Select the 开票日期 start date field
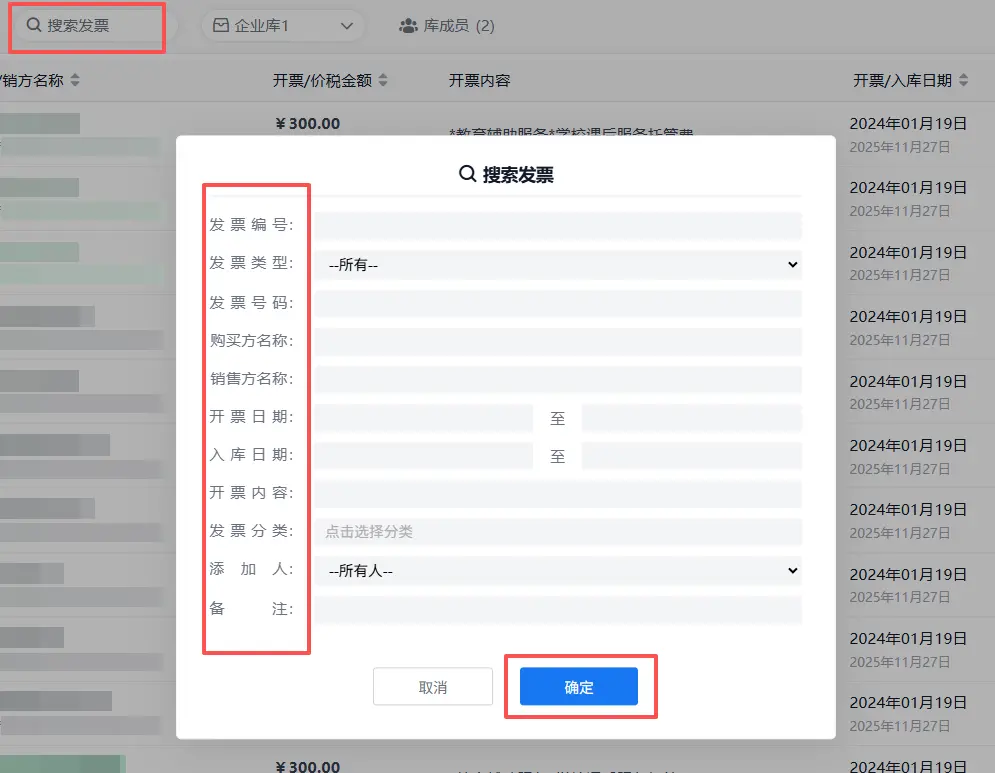 (424, 418)
